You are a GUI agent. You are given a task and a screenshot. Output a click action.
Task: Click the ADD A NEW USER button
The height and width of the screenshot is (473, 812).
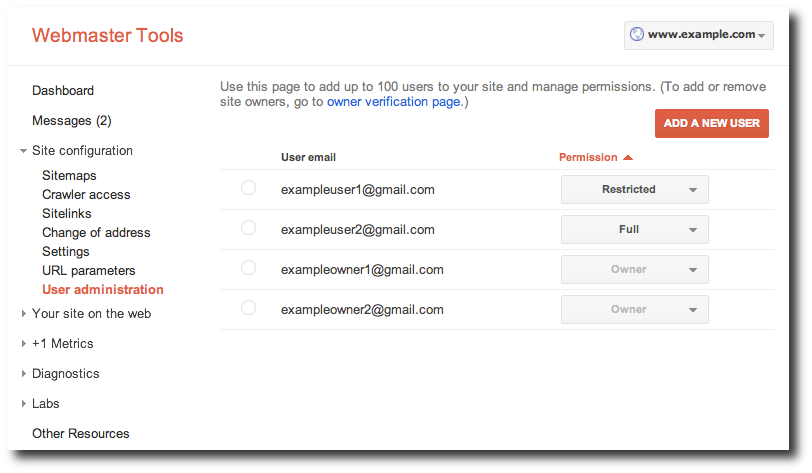[711, 123]
